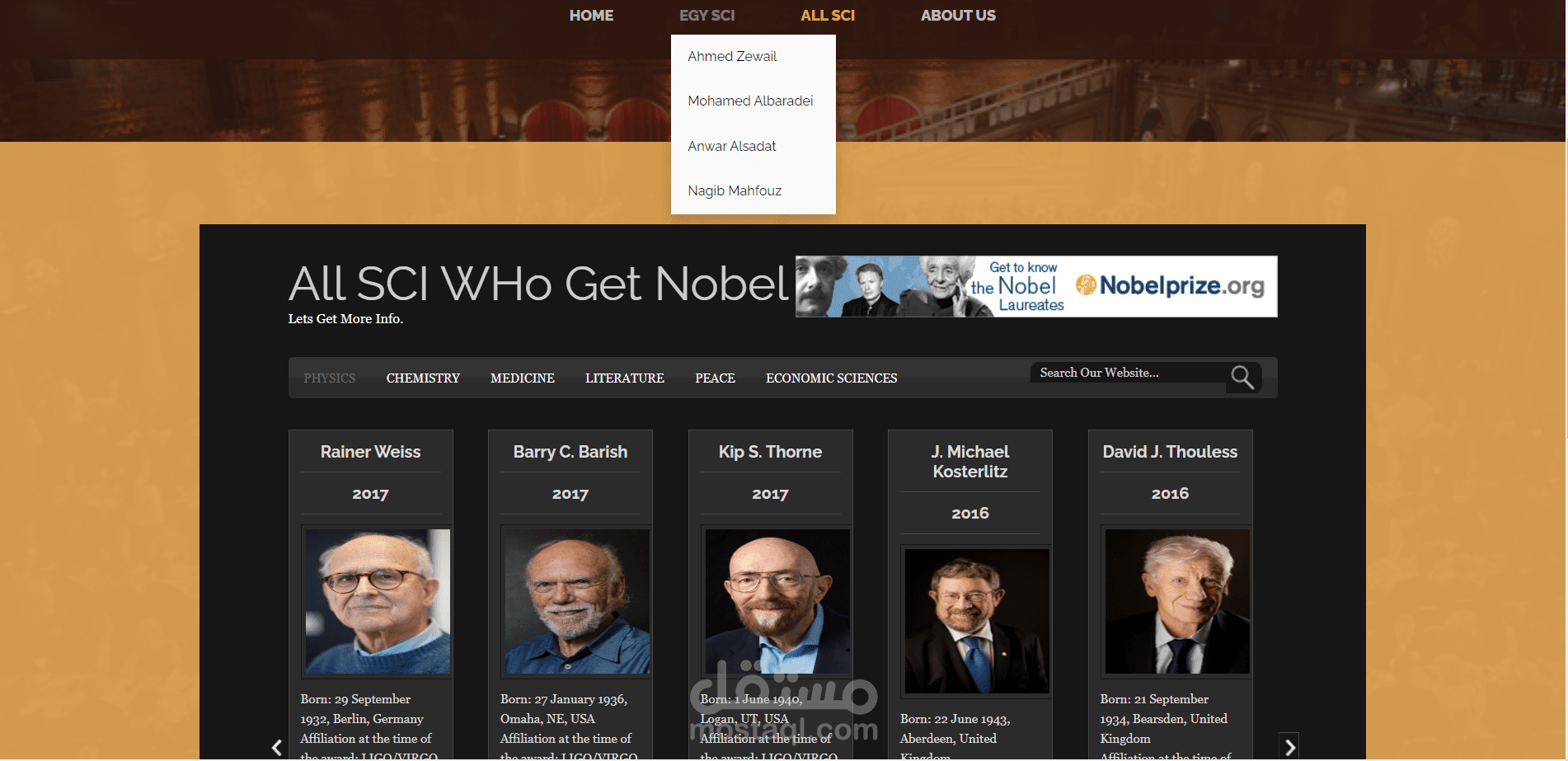Open the ECONOMIC SCIENCES category

point(831,378)
